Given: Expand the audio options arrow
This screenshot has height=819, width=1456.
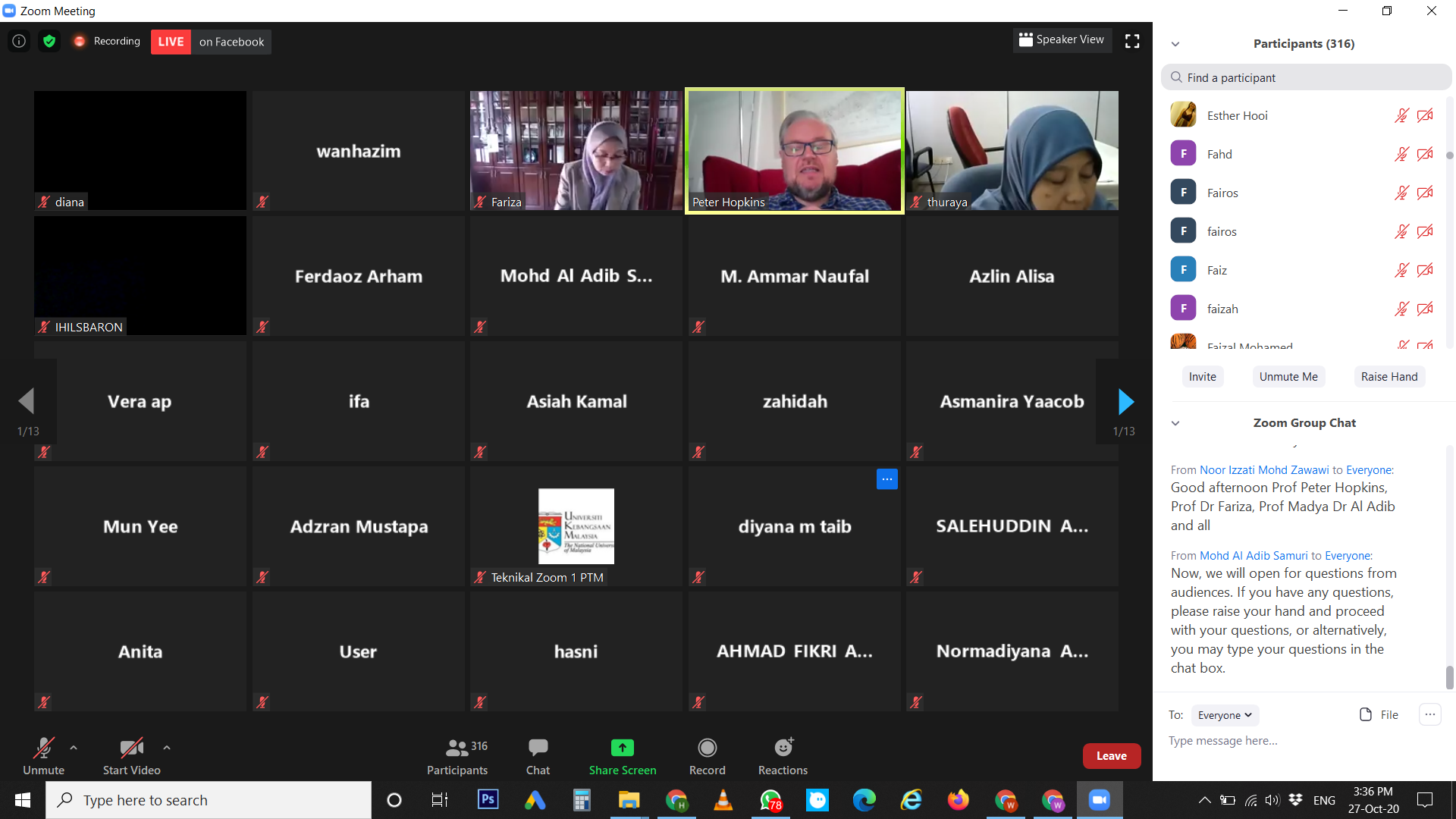Looking at the screenshot, I should 74,747.
